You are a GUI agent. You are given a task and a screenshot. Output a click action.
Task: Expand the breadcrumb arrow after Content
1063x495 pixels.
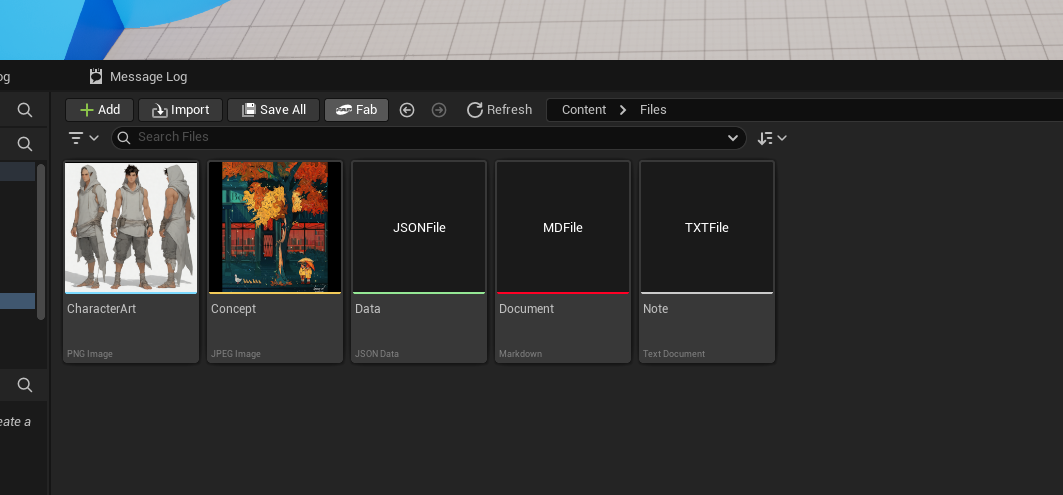click(x=623, y=110)
